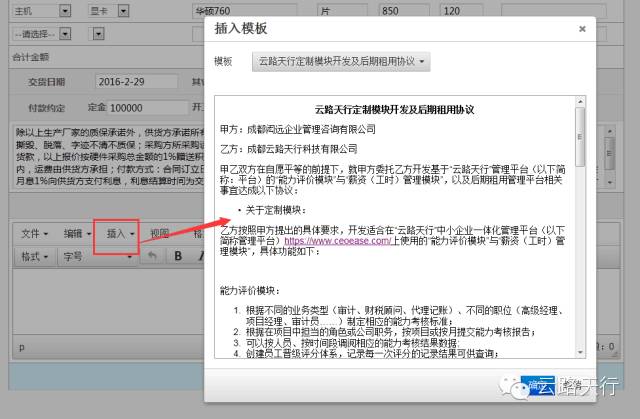Click the 付款约定 label

[46, 108]
